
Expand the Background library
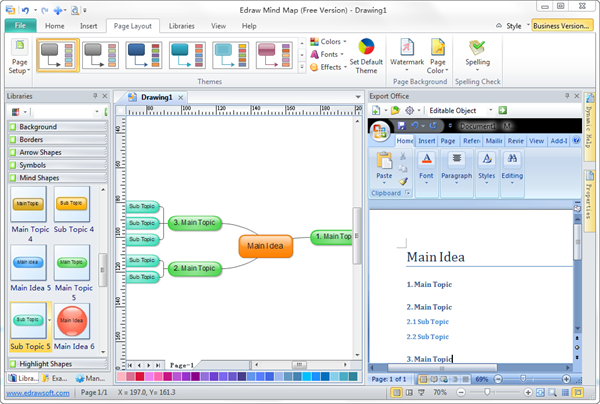(57, 127)
